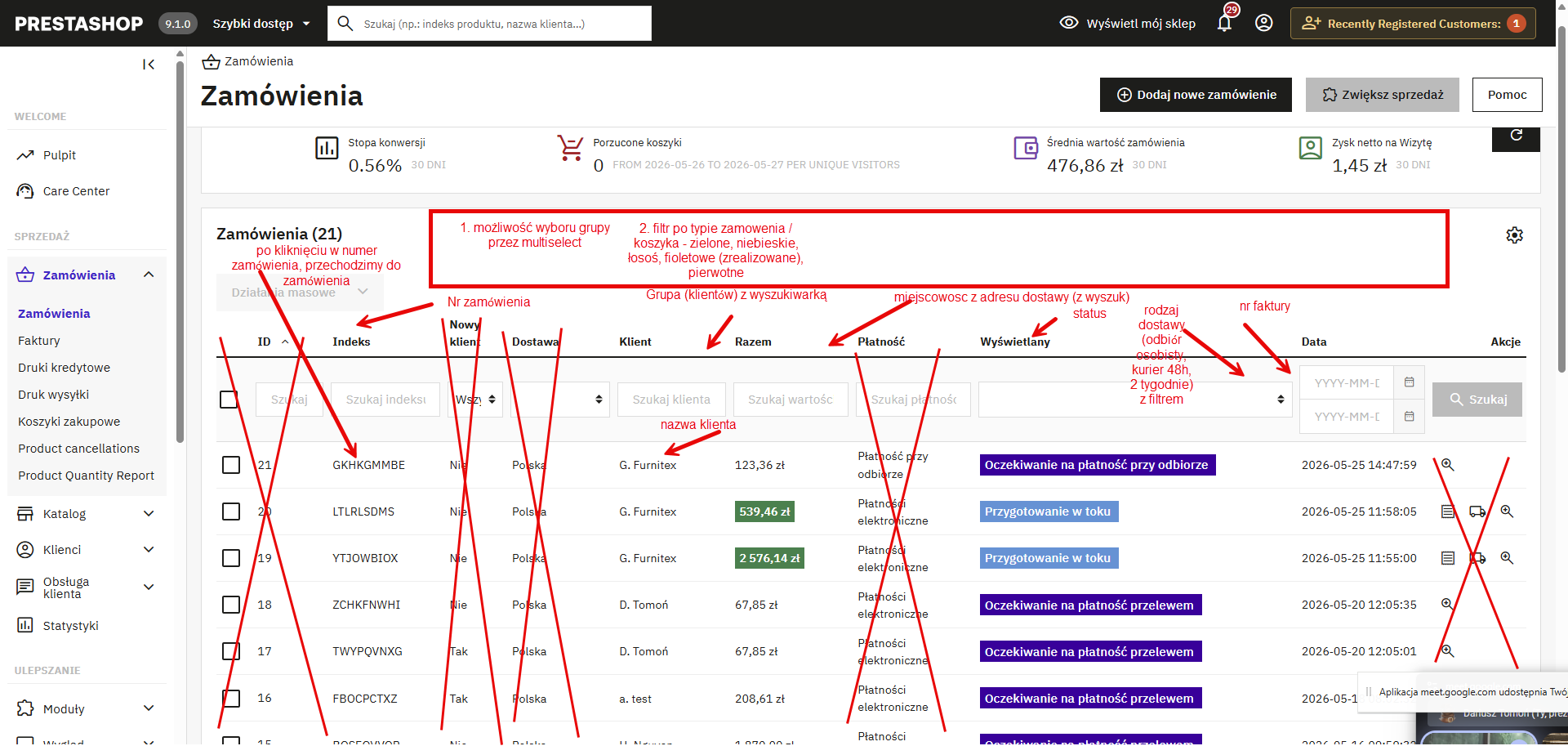Open table settings gear icon
This screenshot has height=746, width=1568.
pos(1514,235)
